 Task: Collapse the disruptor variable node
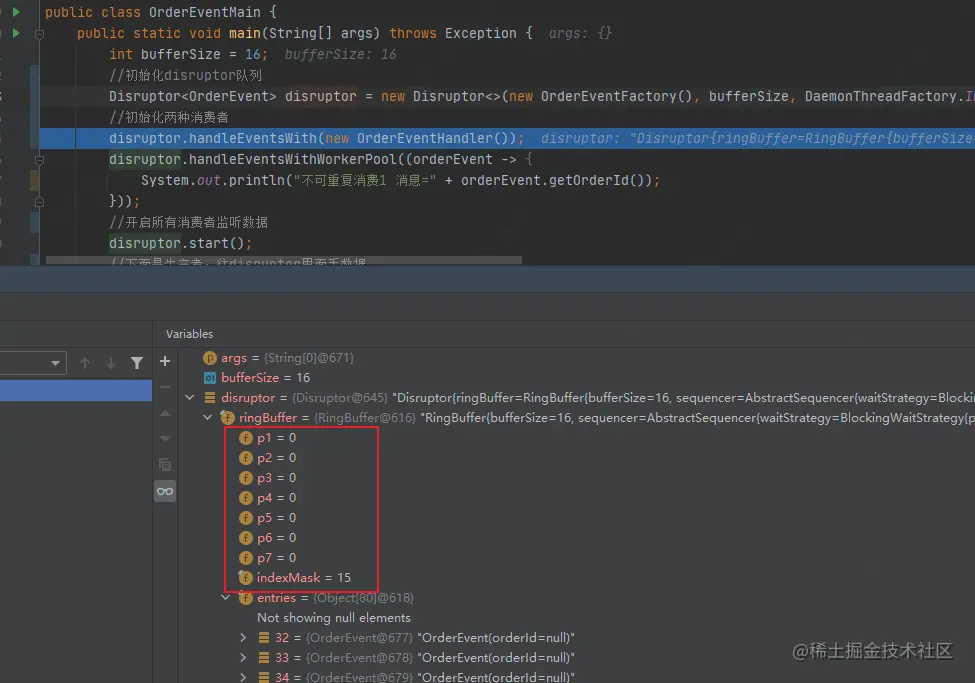(x=190, y=397)
